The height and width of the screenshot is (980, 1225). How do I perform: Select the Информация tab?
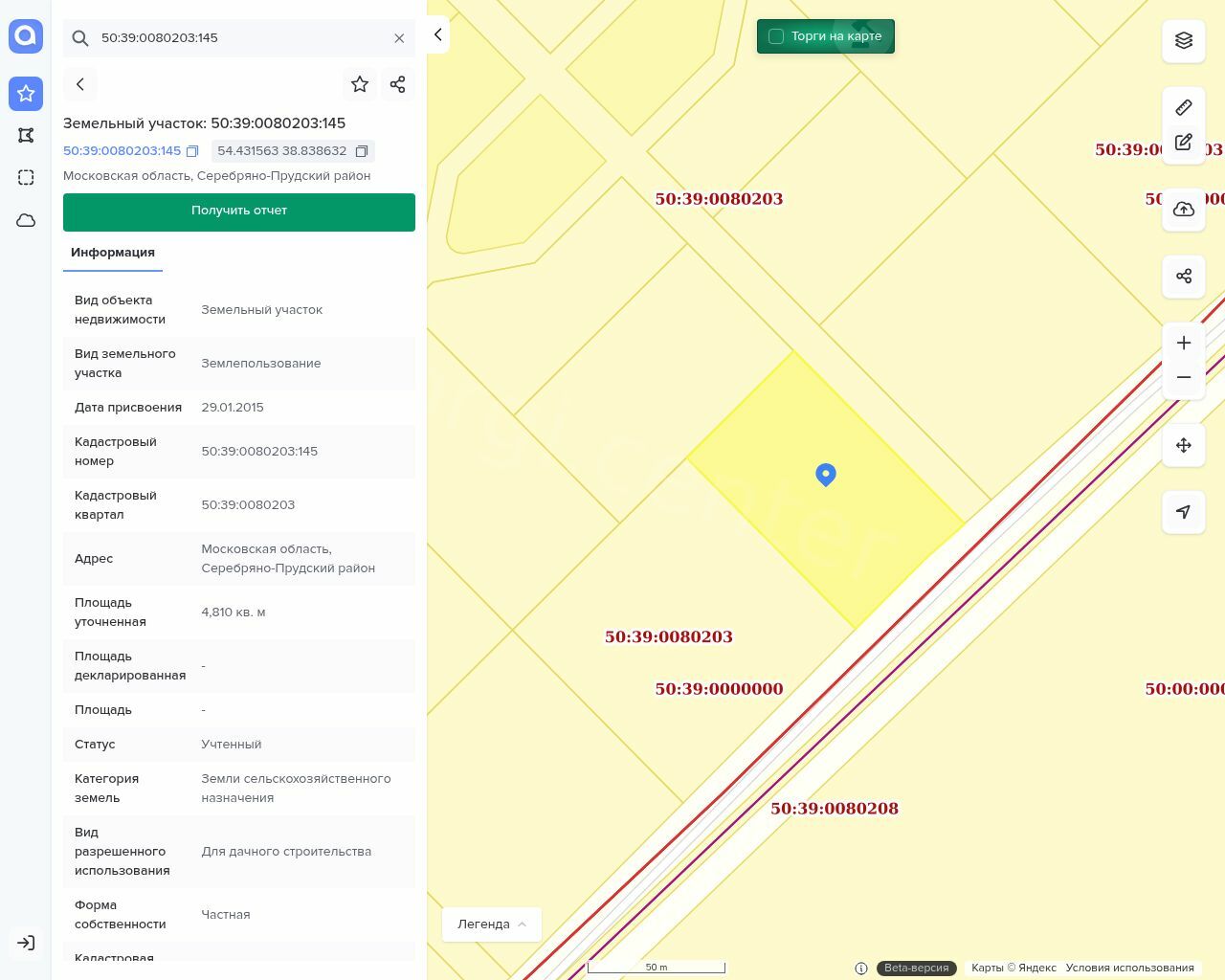113,253
